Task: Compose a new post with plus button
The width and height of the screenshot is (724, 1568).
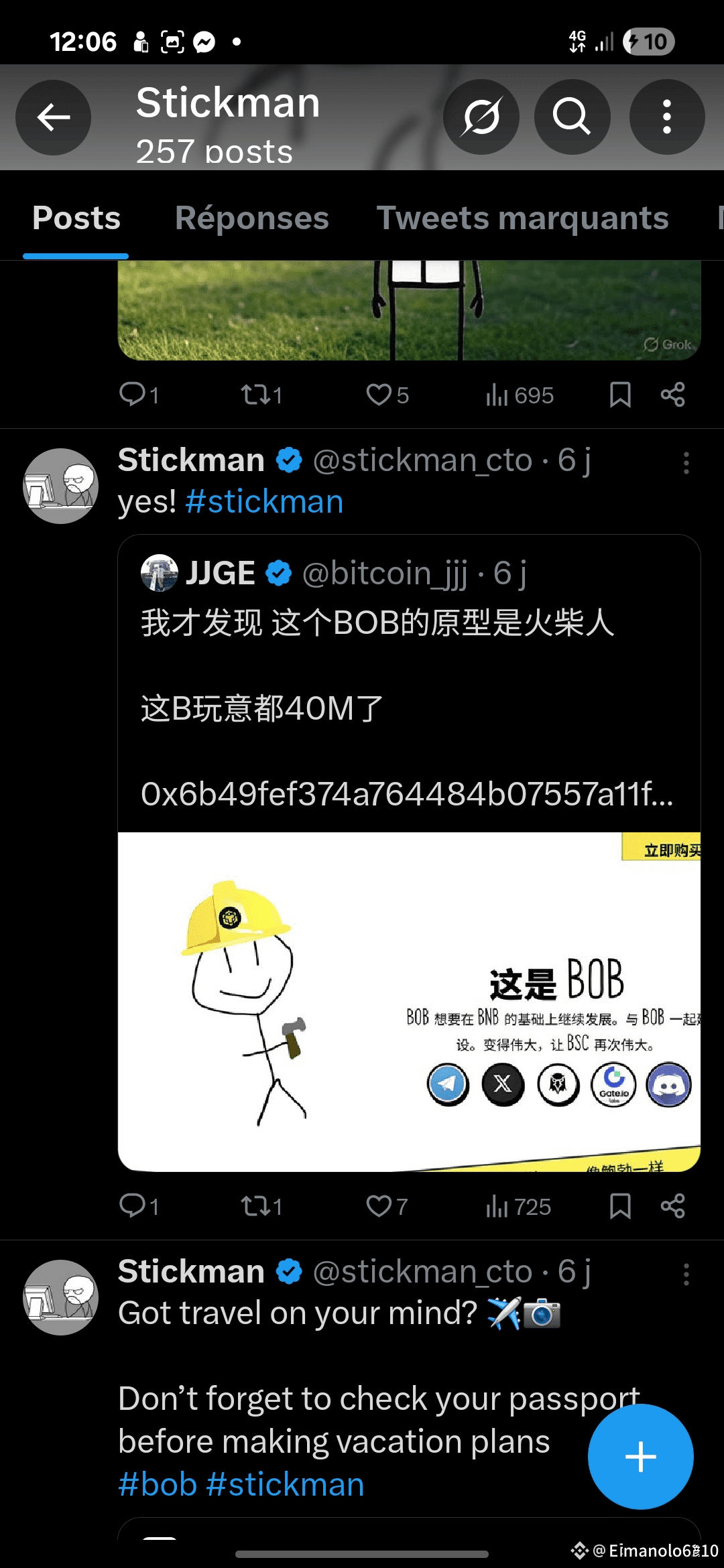Action: click(x=641, y=1457)
